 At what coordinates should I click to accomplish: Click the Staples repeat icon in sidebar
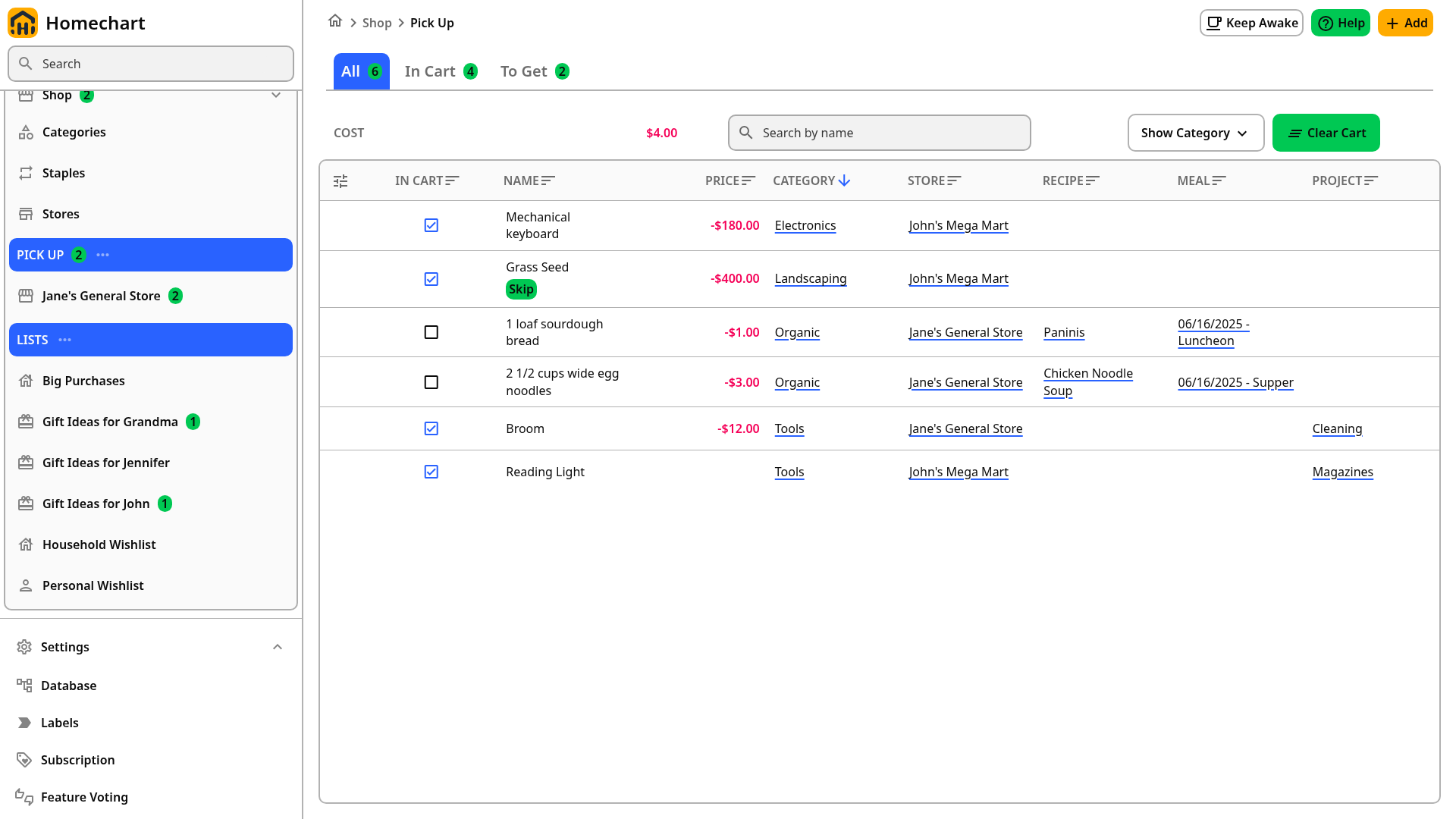pos(26,173)
